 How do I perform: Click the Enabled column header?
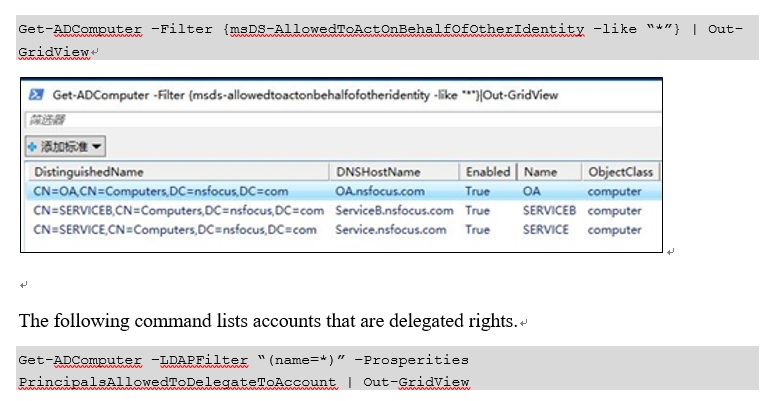pos(487,172)
